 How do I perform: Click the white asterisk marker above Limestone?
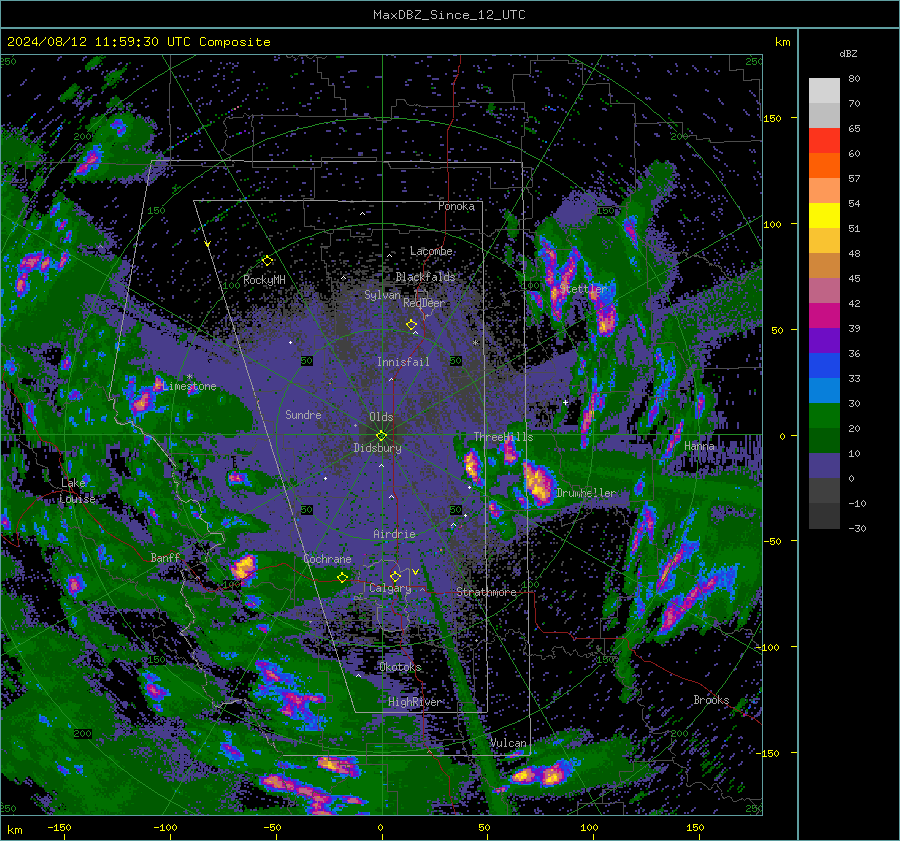click(189, 377)
